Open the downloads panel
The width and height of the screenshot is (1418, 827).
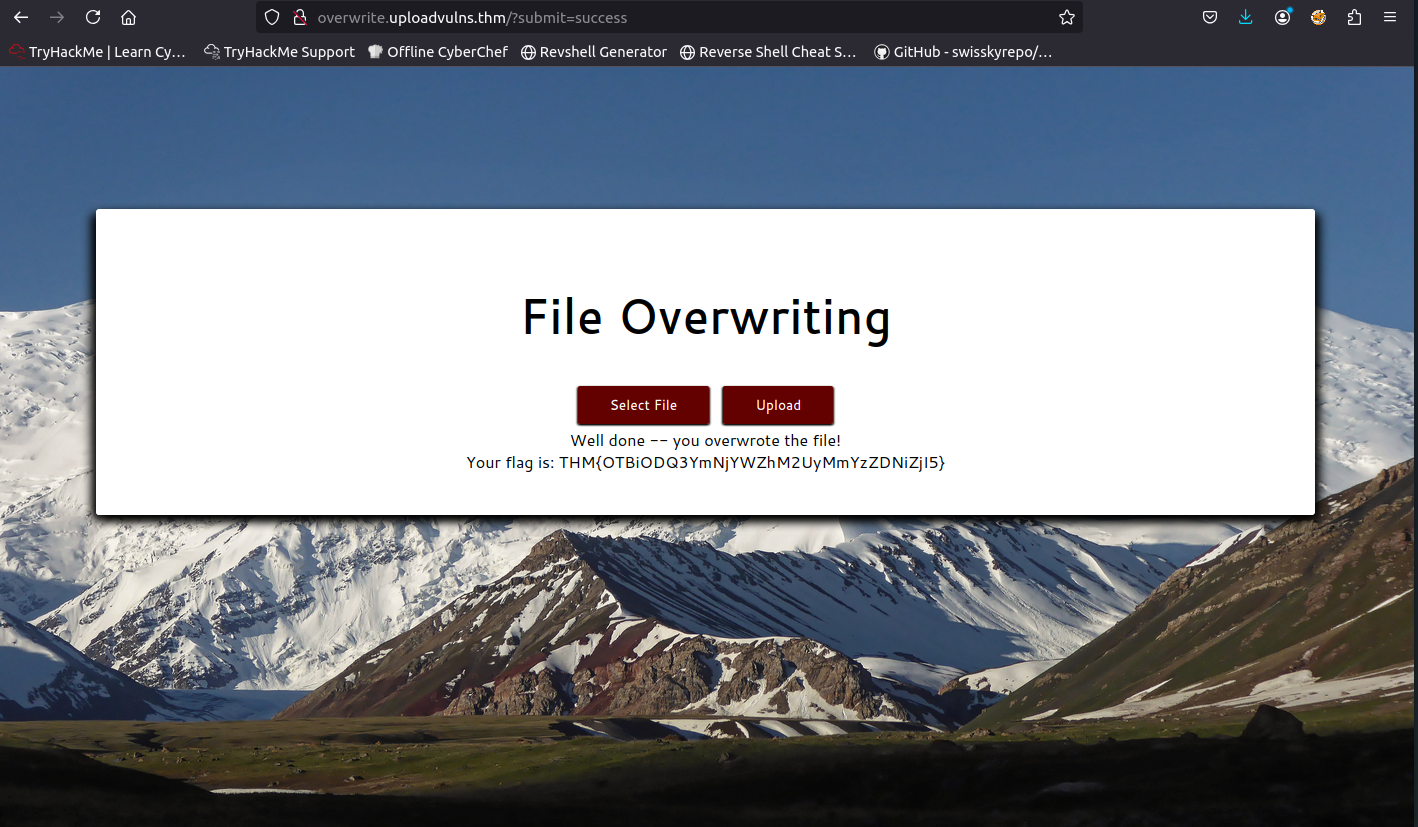click(x=1245, y=17)
